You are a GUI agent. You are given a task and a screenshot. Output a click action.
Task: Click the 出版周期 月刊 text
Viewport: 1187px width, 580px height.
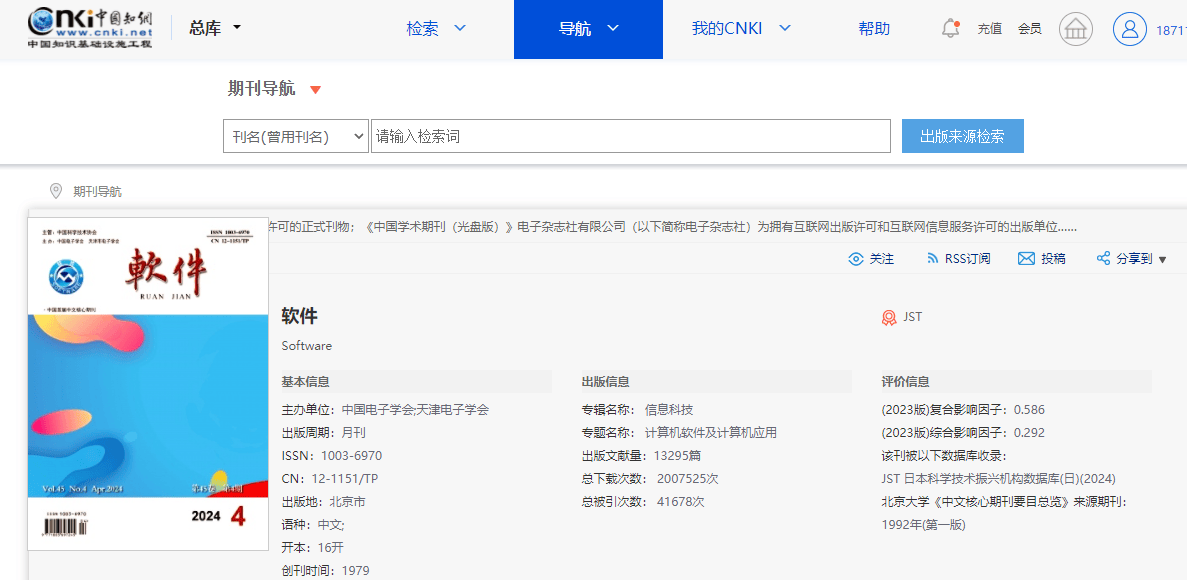click(x=324, y=432)
